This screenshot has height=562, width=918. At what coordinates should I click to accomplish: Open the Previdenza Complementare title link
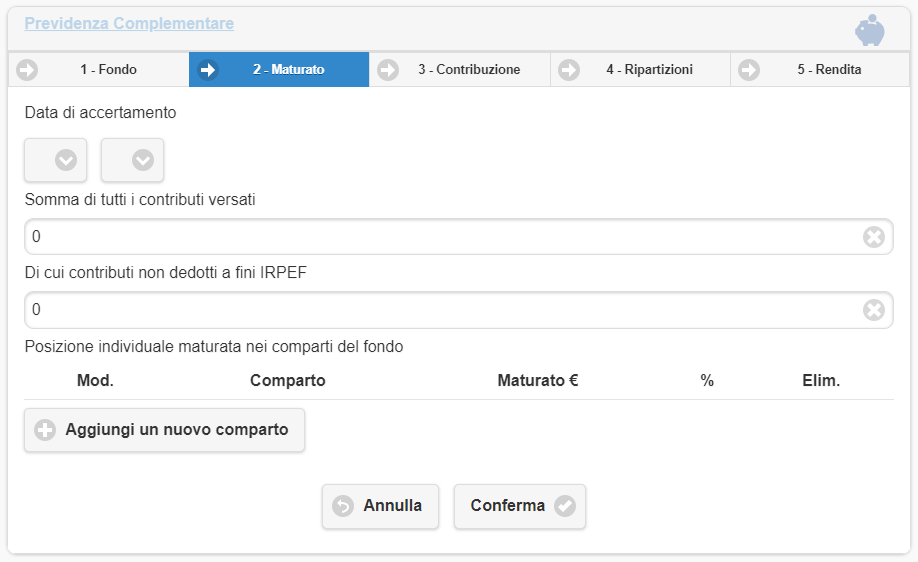(129, 23)
